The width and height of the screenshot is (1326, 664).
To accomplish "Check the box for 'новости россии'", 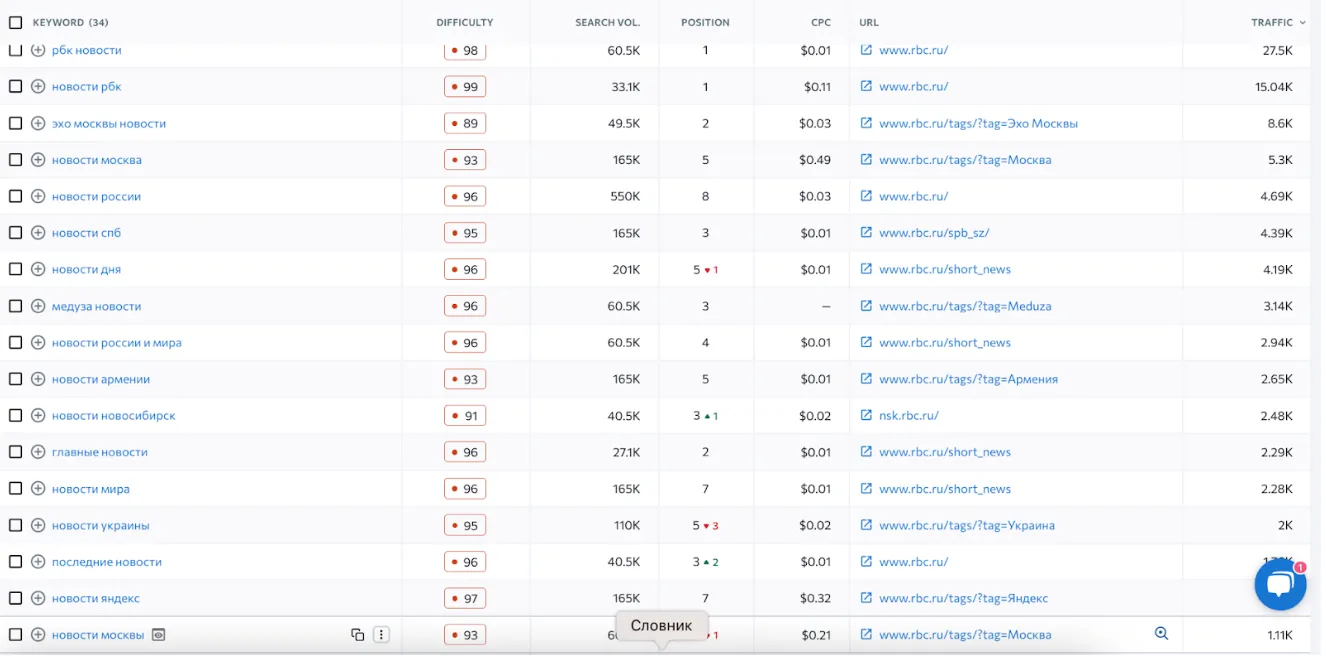I will click(15, 197).
